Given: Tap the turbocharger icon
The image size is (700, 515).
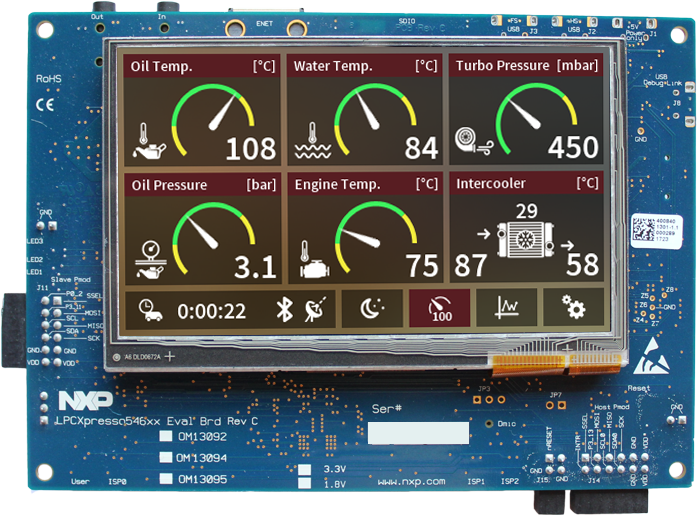Looking at the screenshot, I should (471, 140).
